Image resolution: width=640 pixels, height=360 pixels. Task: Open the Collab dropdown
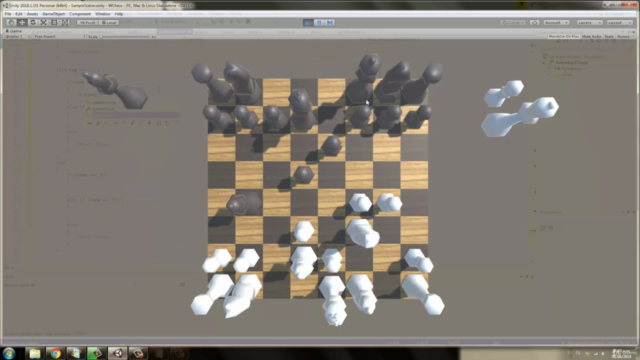click(513, 22)
